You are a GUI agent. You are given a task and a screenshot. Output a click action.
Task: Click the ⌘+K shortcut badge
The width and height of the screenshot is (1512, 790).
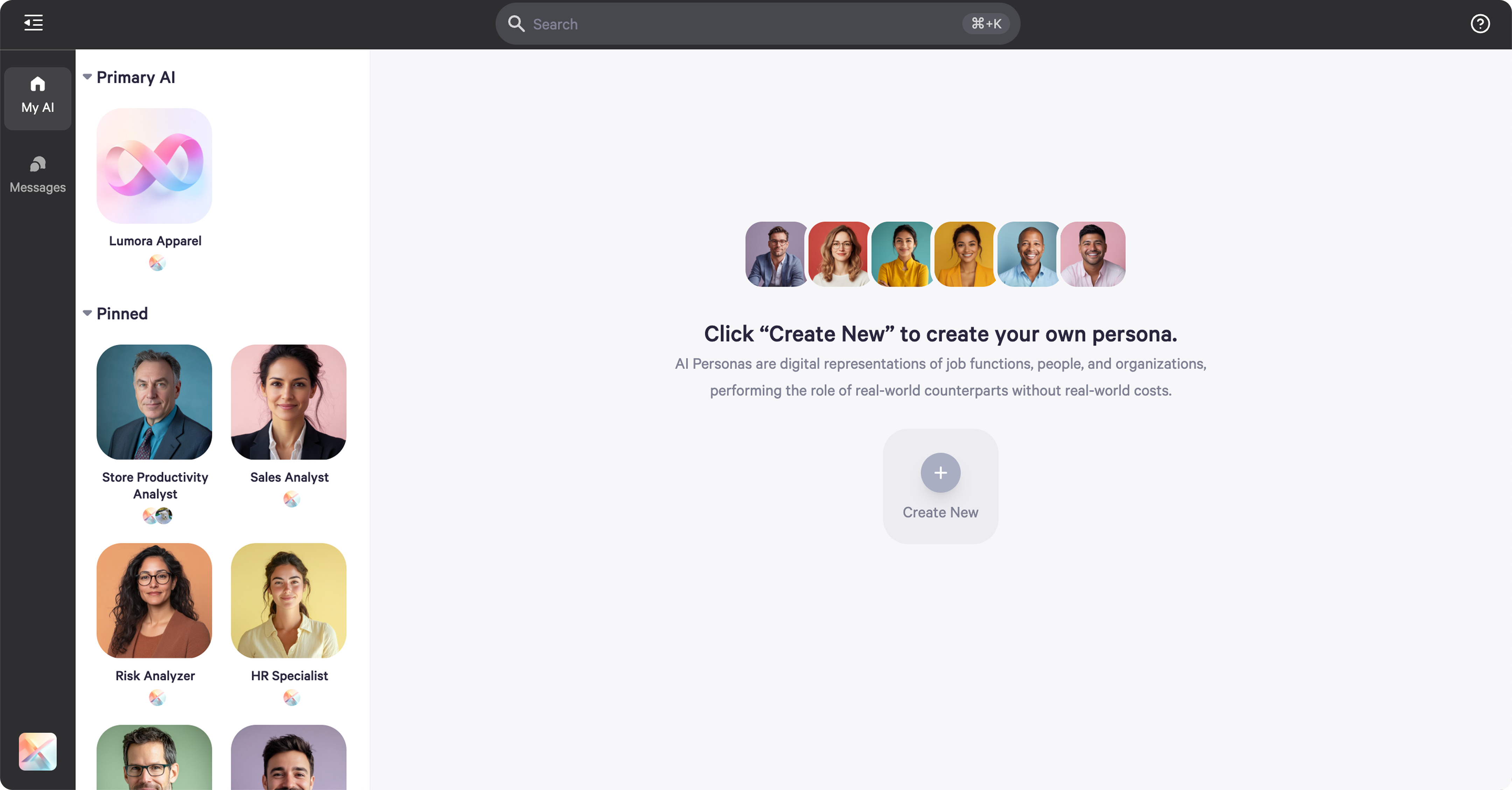coord(986,23)
